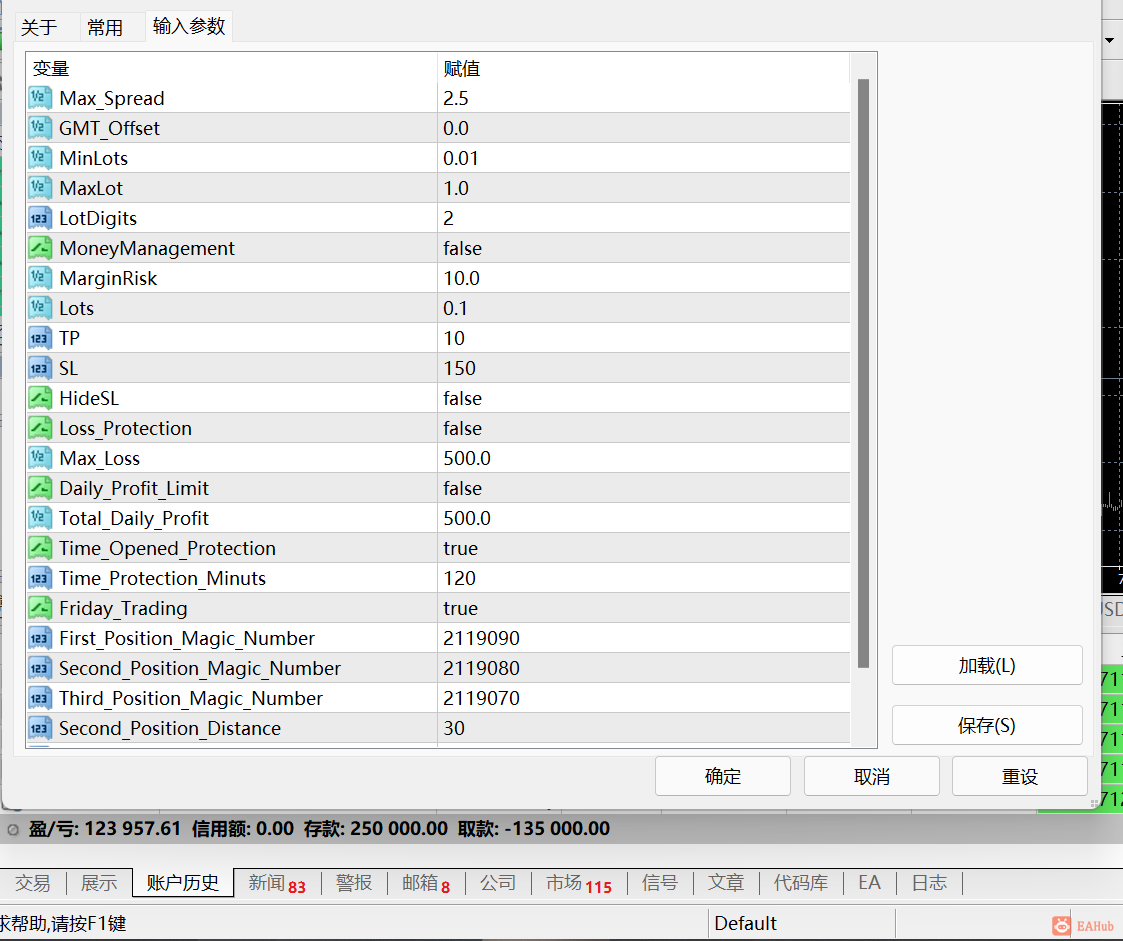
Task: Click the Max_Loss variable icon
Action: (x=40, y=458)
